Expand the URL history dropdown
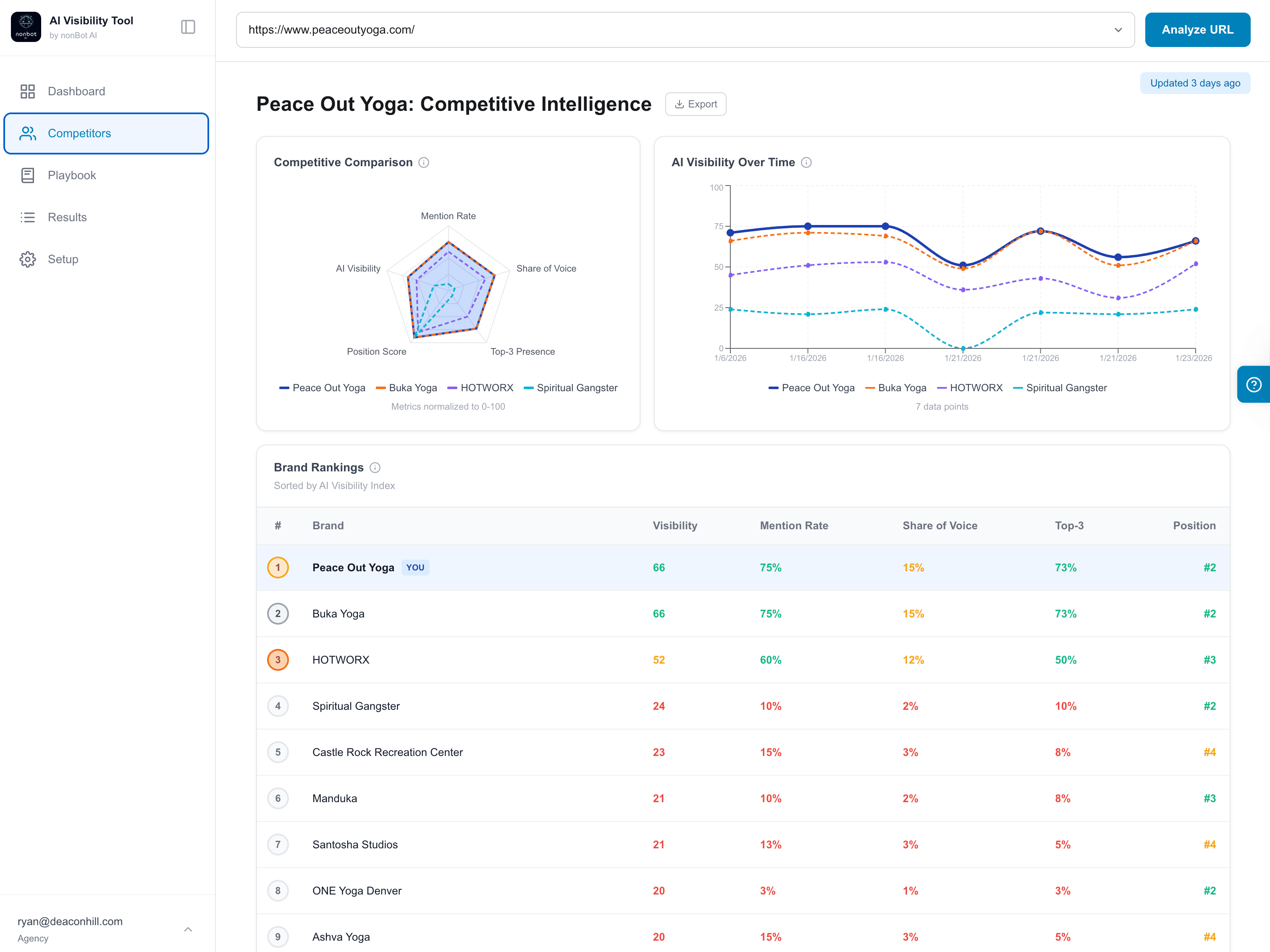Image resolution: width=1270 pixels, height=952 pixels. [1118, 29]
